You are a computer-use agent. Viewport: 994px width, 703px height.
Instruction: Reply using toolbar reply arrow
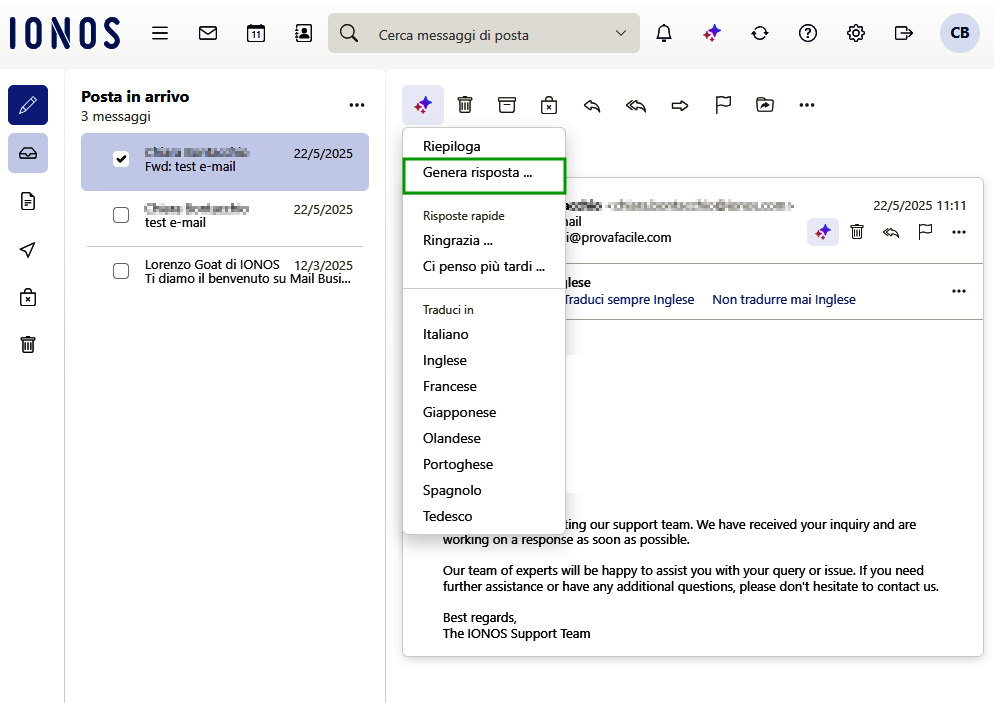tap(592, 105)
